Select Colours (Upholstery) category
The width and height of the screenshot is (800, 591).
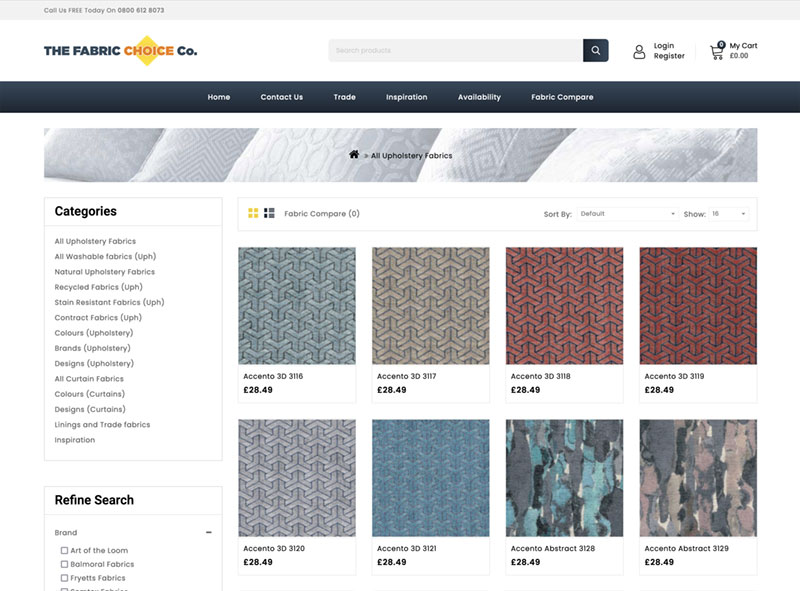click(94, 333)
